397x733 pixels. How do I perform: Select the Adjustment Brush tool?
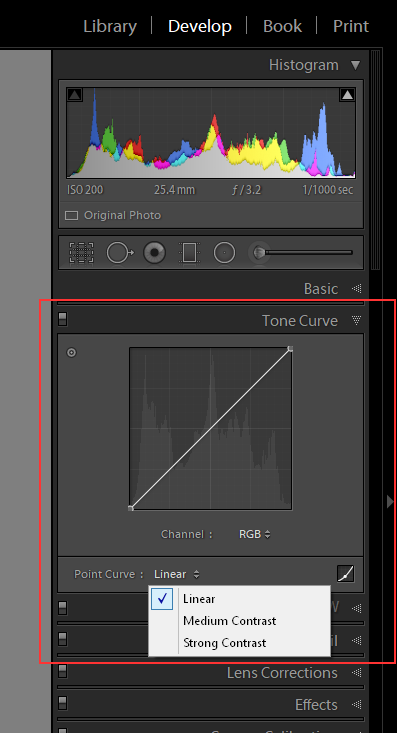(260, 253)
